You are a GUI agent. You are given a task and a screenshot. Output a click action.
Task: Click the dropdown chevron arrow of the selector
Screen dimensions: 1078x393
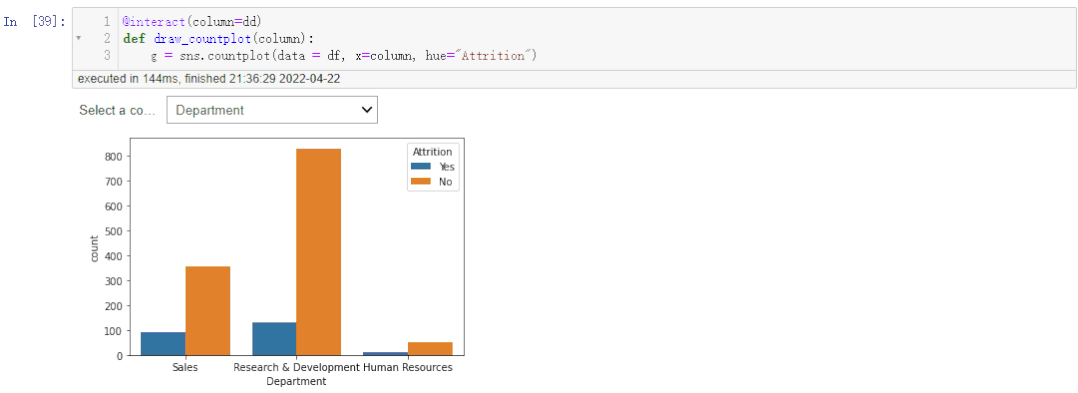click(367, 110)
